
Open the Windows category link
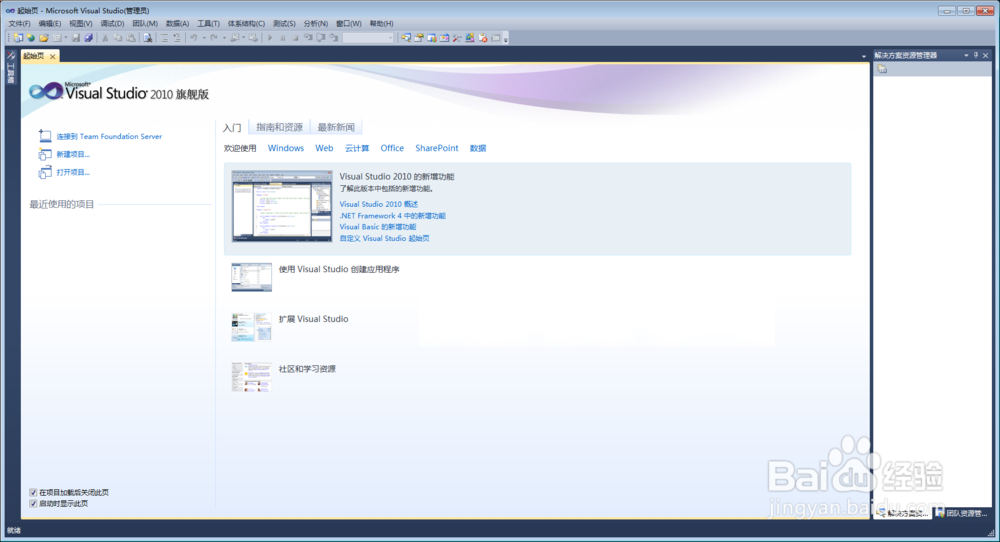[286, 148]
